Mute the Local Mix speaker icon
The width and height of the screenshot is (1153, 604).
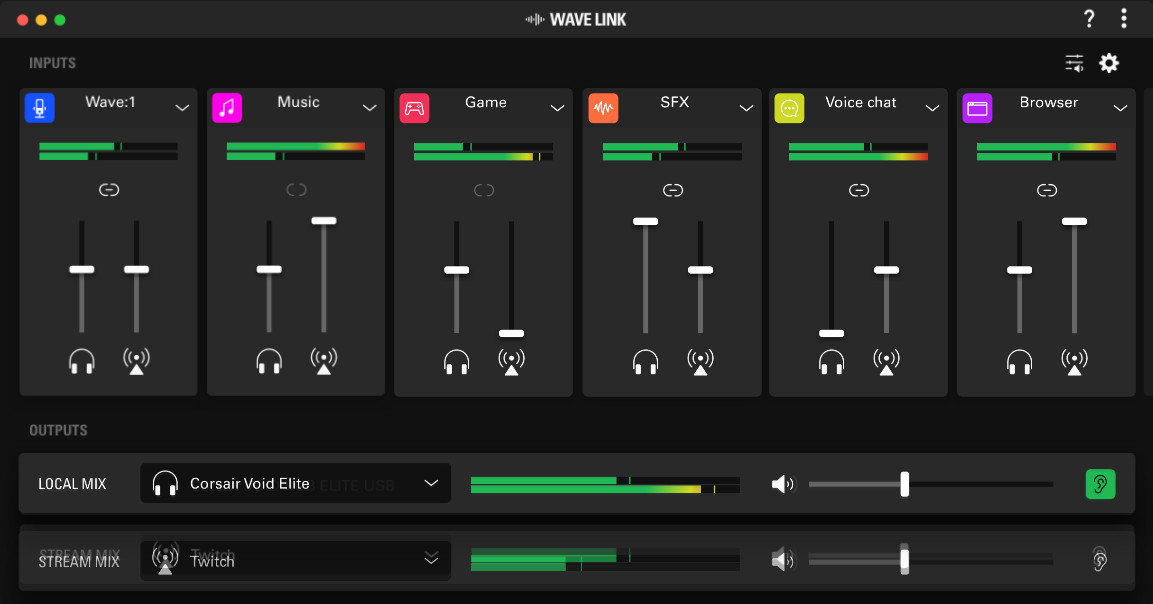tap(782, 484)
